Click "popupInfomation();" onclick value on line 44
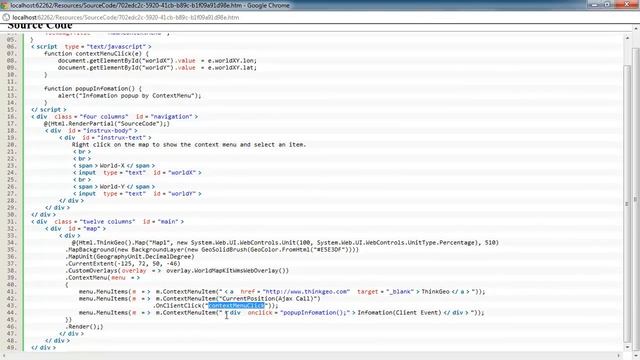Image resolution: width=640 pixels, height=360 pixels. tap(315, 313)
